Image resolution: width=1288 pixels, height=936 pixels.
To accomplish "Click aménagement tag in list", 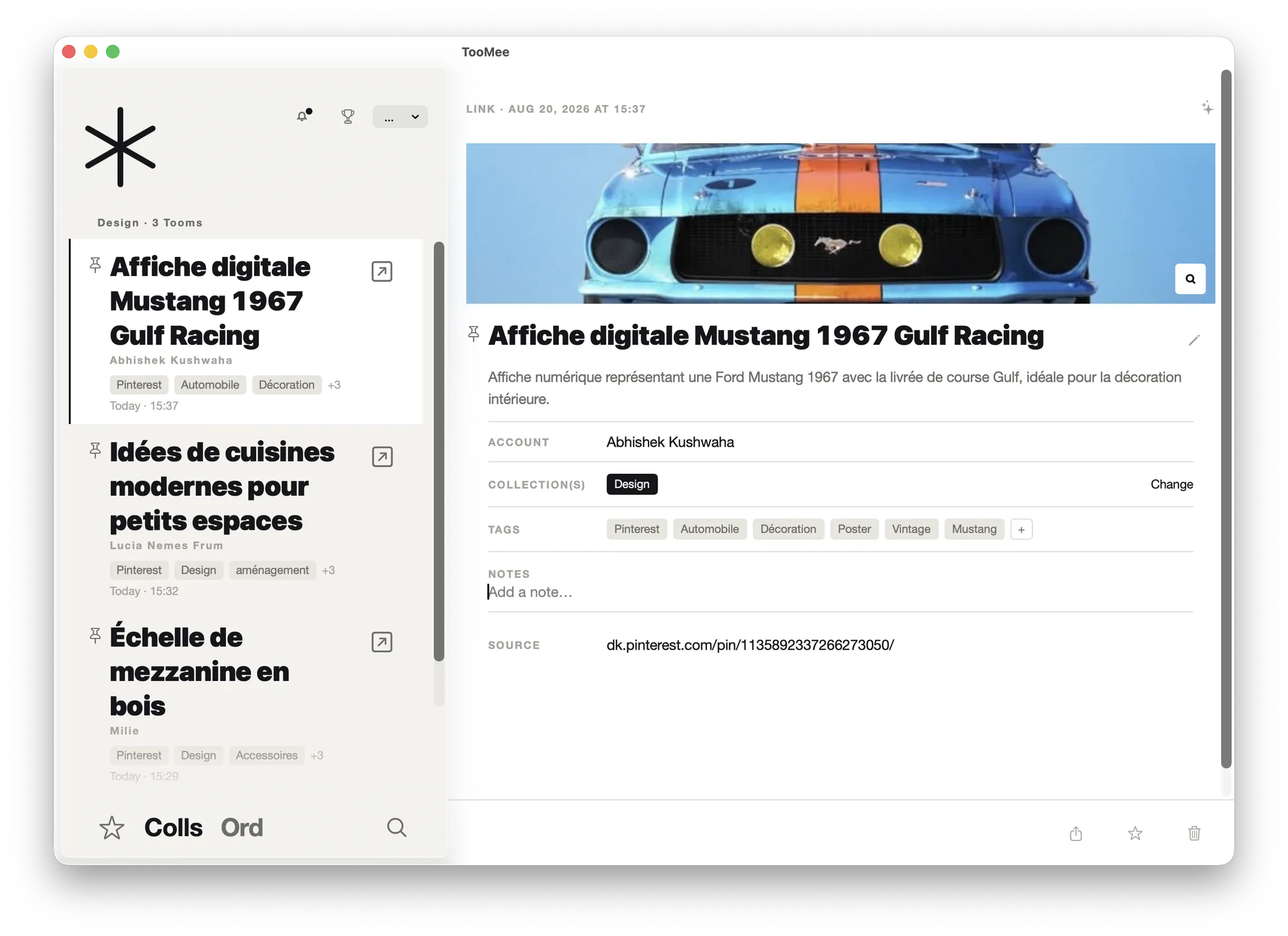I will [x=272, y=570].
